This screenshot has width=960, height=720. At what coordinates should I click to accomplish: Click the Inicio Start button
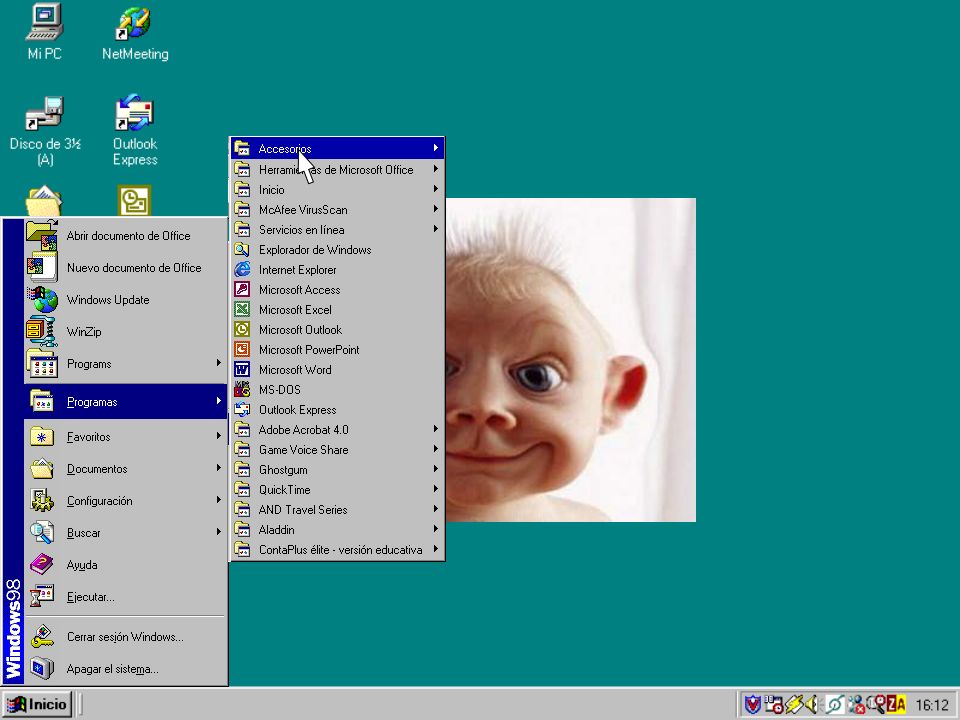(x=37, y=705)
